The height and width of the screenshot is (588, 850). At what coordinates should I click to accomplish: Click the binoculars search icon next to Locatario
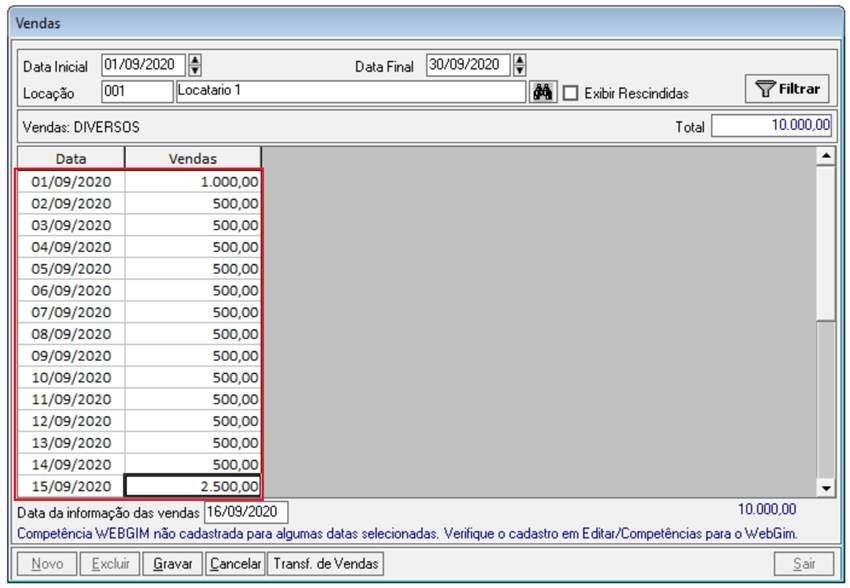pos(542,92)
